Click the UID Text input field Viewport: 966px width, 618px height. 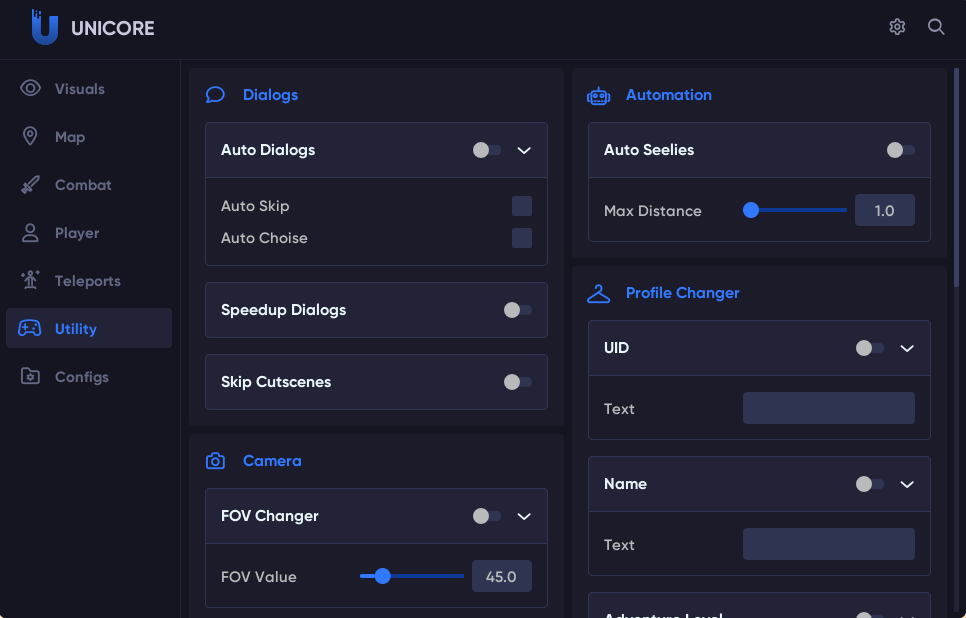pos(828,408)
